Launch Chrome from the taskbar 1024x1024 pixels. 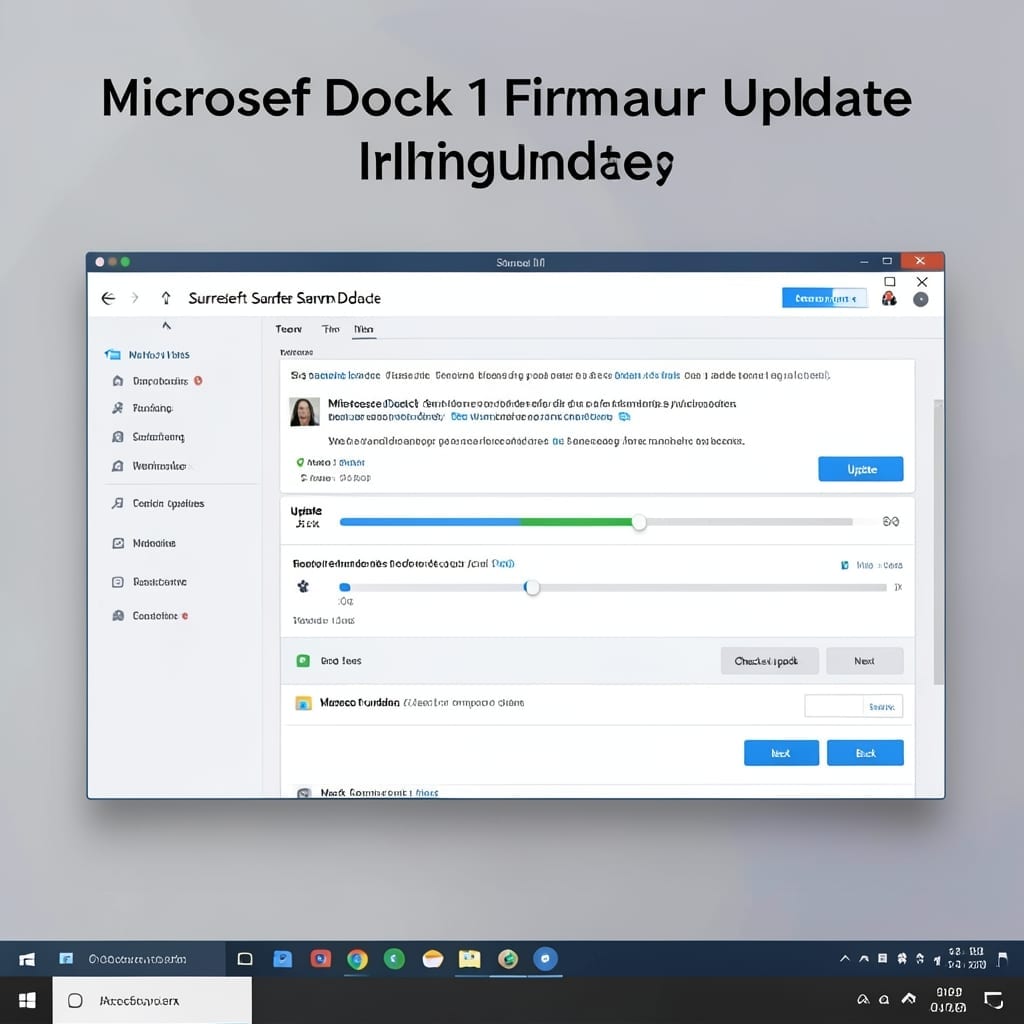click(x=357, y=959)
